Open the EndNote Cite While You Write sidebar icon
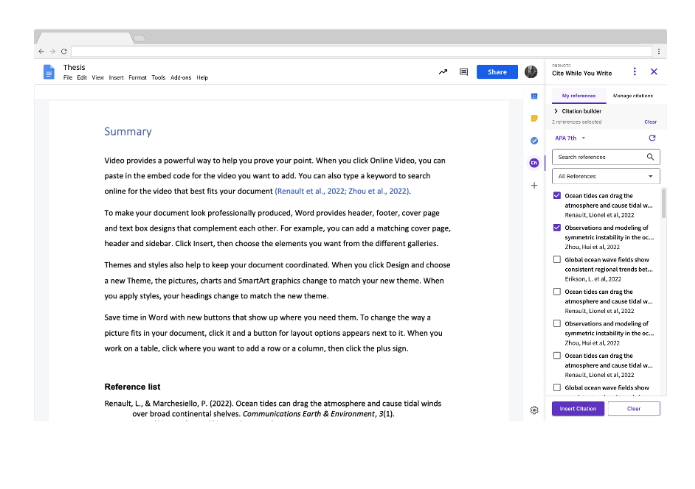Viewport: 695px width, 489px height. [x=534, y=163]
